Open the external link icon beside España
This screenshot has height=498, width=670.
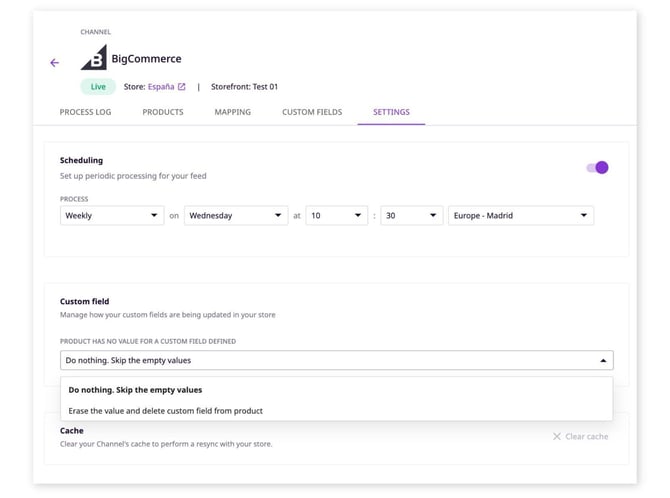click(182, 87)
